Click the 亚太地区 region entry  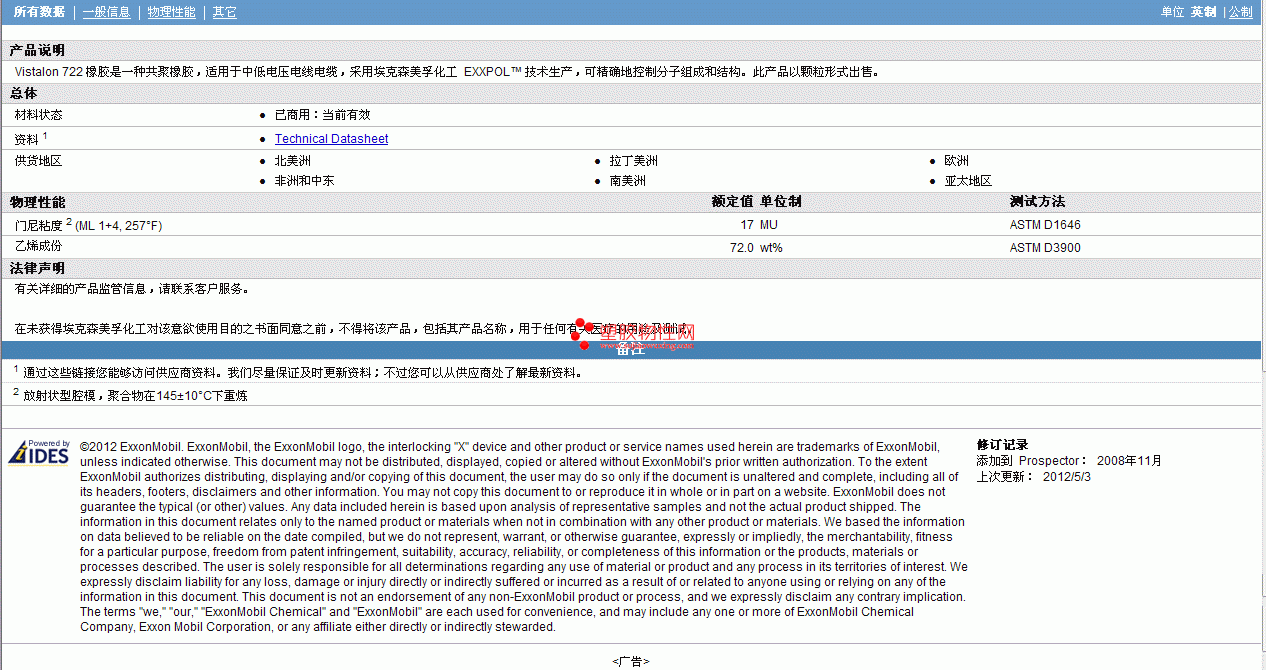point(968,181)
